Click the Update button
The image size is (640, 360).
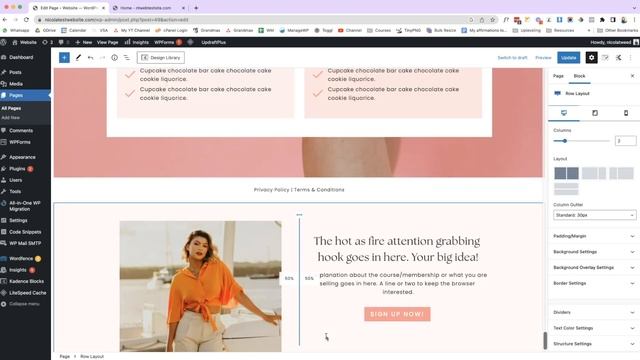[x=569, y=58]
